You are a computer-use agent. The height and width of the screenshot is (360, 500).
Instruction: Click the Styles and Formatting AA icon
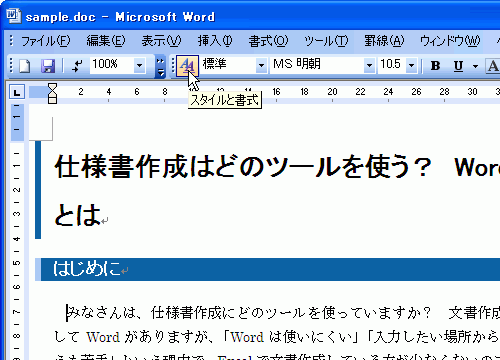pyautogui.click(x=187, y=66)
